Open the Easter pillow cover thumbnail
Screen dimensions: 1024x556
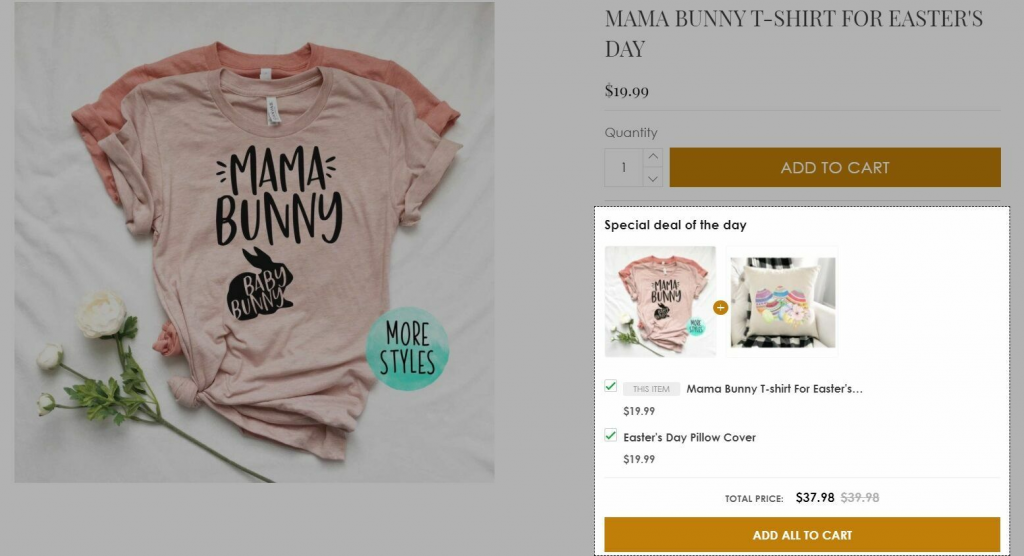point(782,301)
